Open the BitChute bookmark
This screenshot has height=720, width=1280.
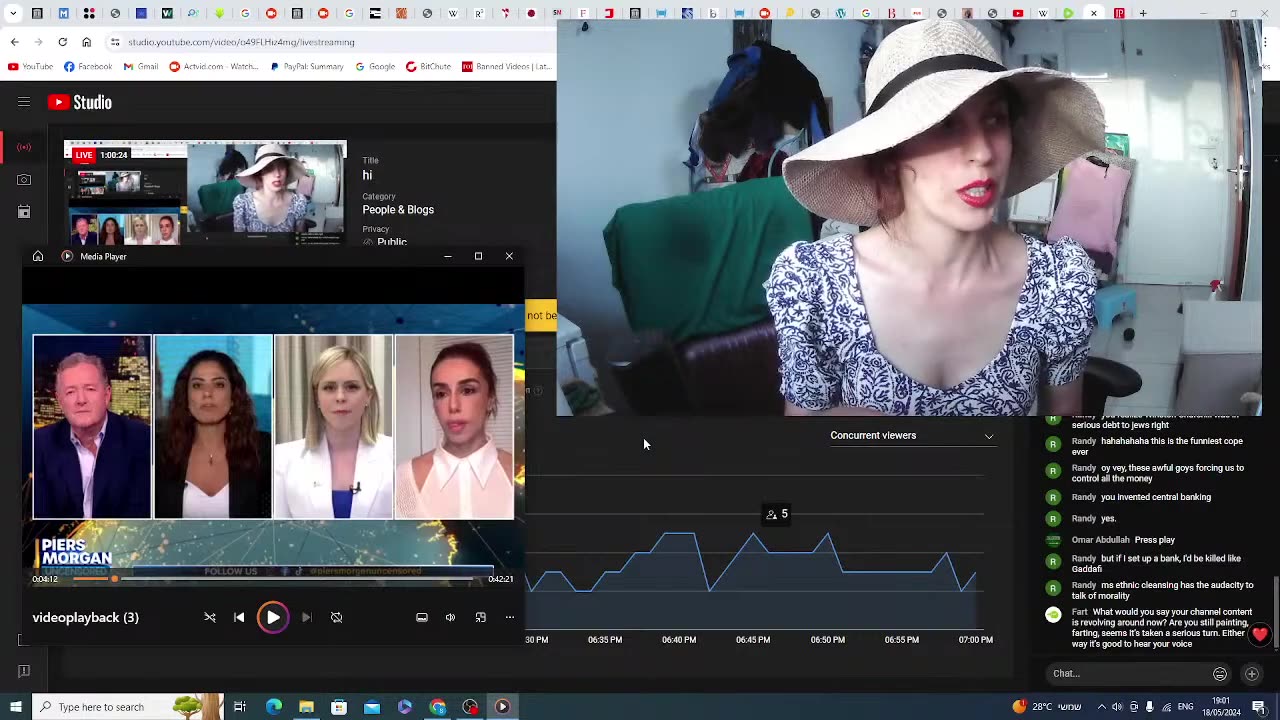(x=428, y=67)
